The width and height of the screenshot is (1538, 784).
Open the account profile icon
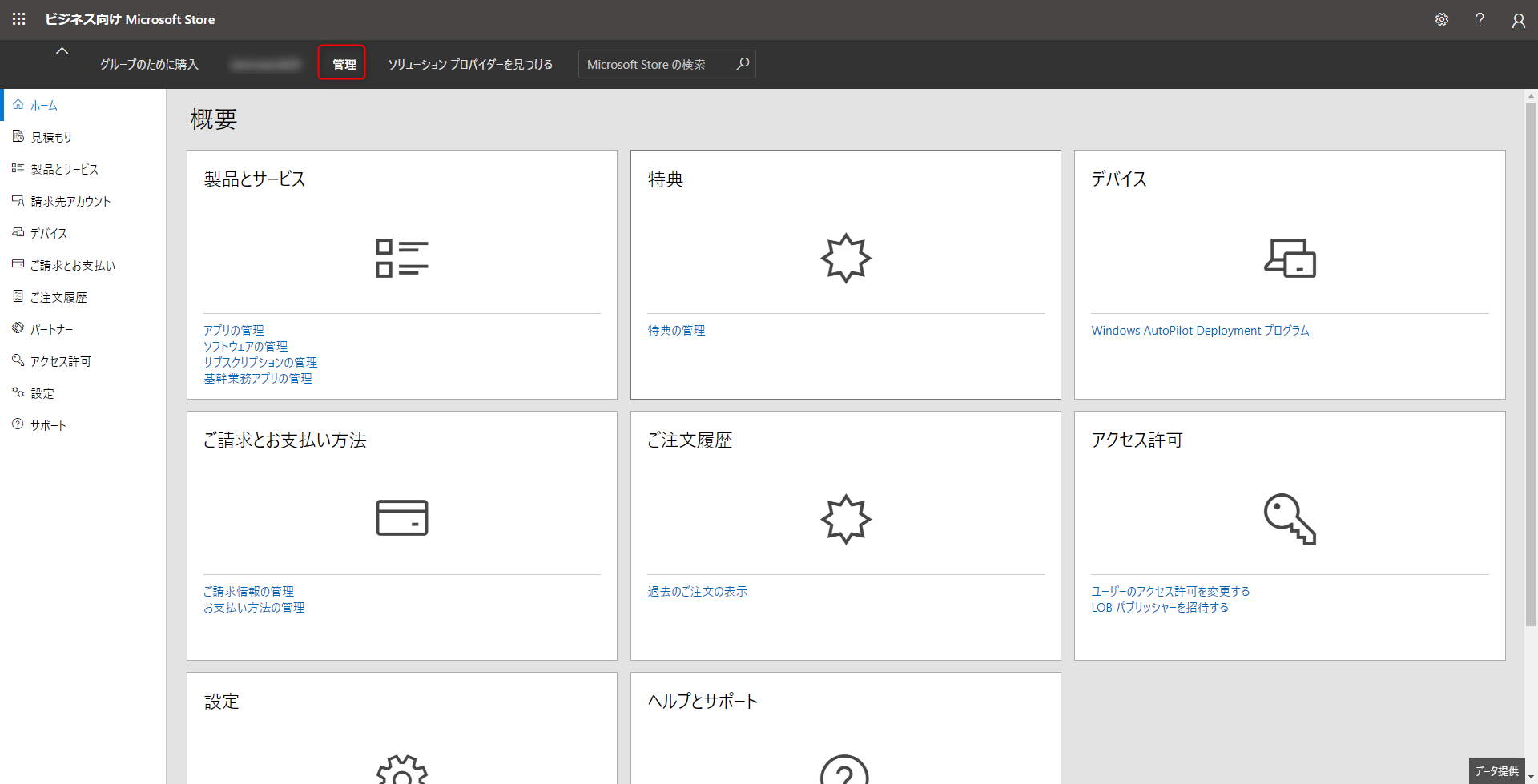(1519, 20)
